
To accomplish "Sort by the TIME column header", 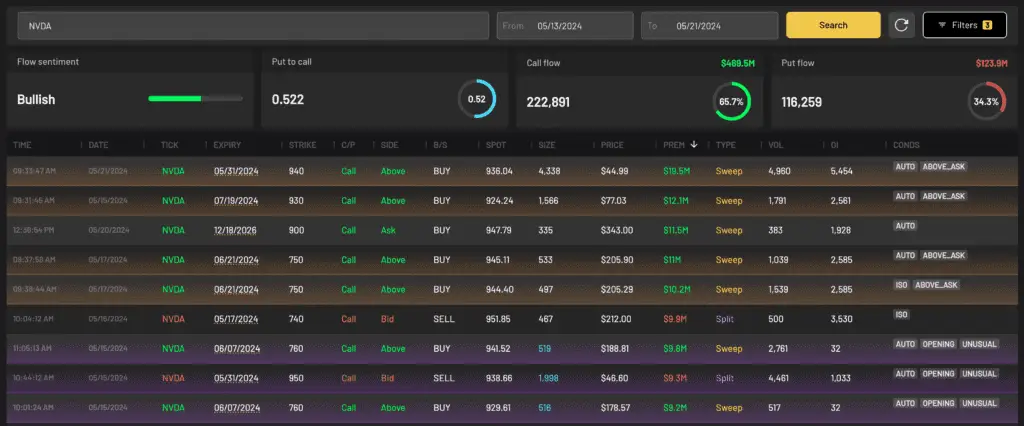I will coord(22,145).
